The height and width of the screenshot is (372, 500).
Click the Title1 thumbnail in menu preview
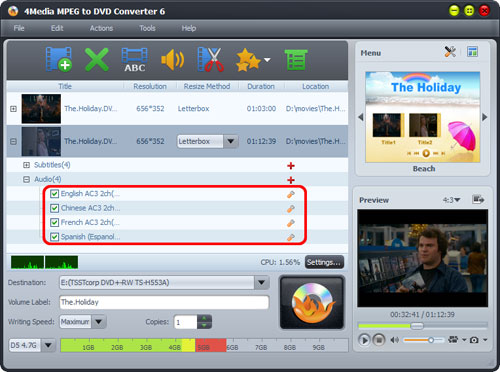pyautogui.click(x=388, y=125)
